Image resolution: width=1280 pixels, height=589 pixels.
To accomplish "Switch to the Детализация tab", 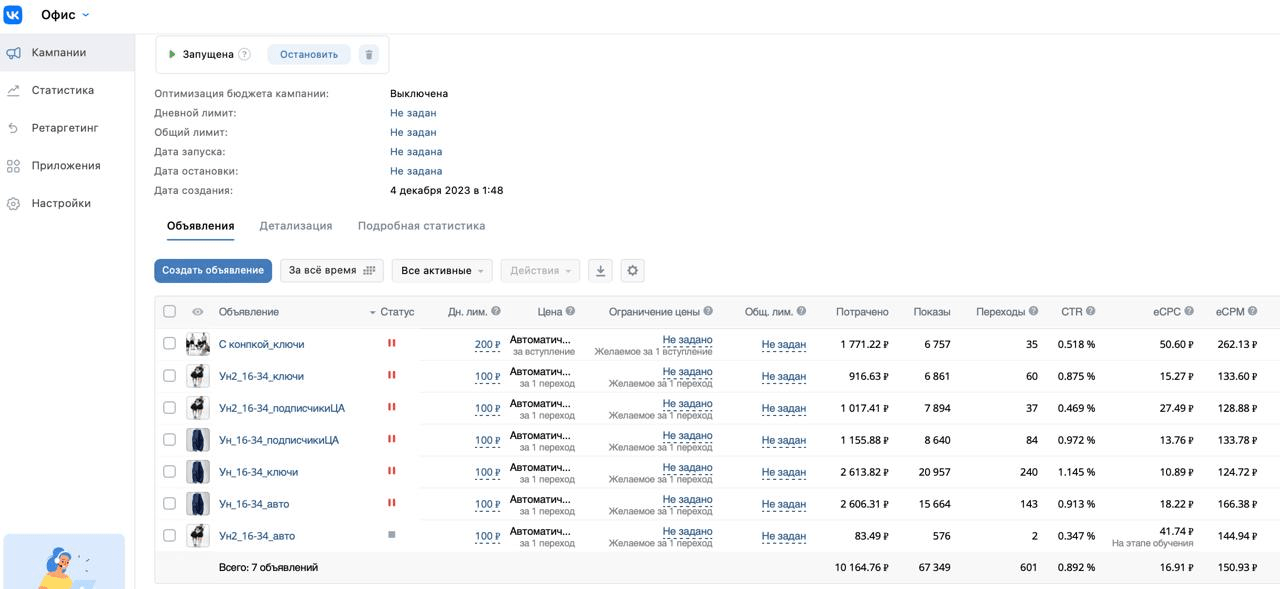I will [296, 226].
